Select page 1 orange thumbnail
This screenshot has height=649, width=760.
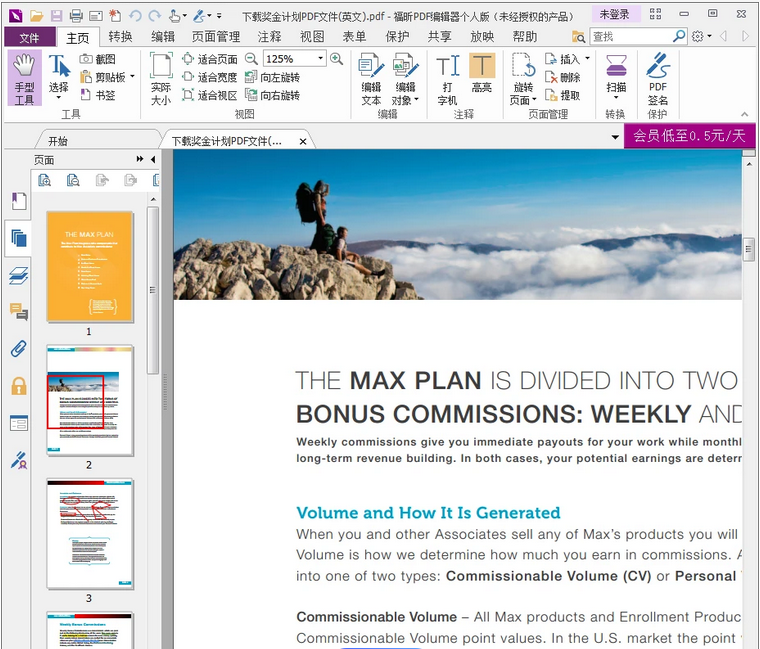90,266
